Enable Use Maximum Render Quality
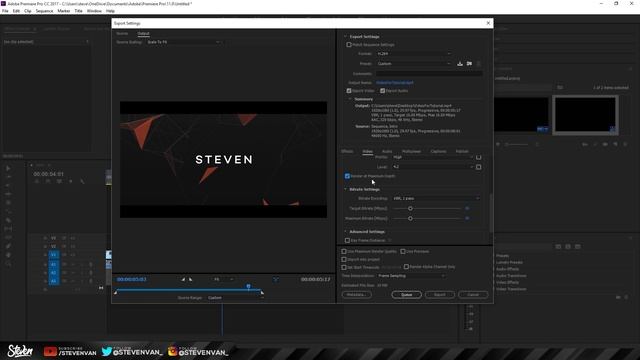The image size is (640, 360). click(344, 251)
